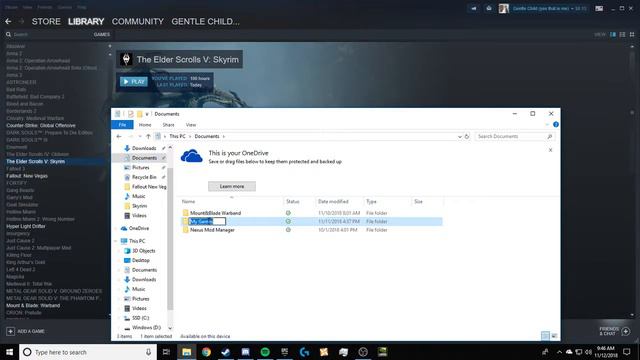
Task: Select Hyper Light Drifter in Steam library
Action: 26,226
